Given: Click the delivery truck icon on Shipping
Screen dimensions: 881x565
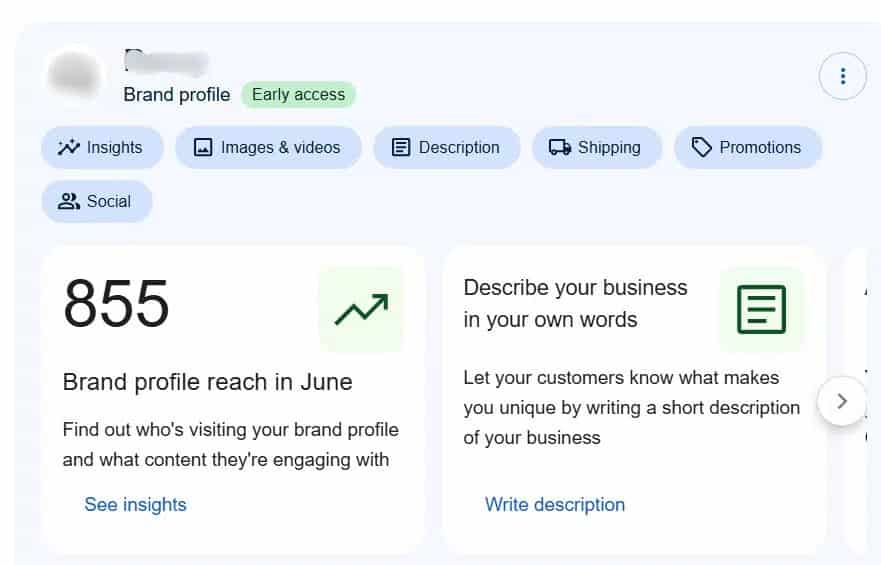Looking at the screenshot, I should click(560, 147).
